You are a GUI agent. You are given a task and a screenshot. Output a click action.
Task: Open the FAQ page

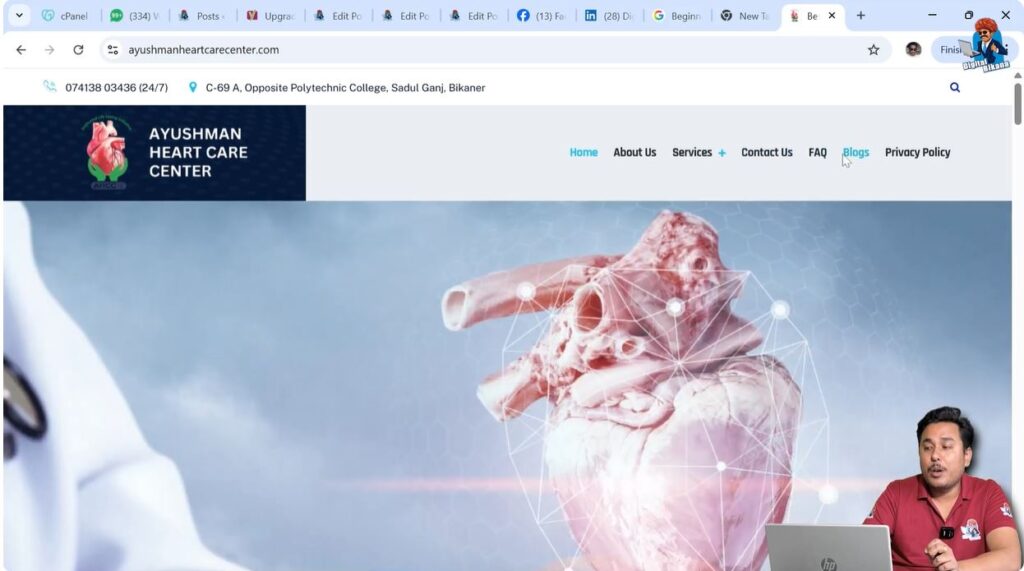(817, 152)
